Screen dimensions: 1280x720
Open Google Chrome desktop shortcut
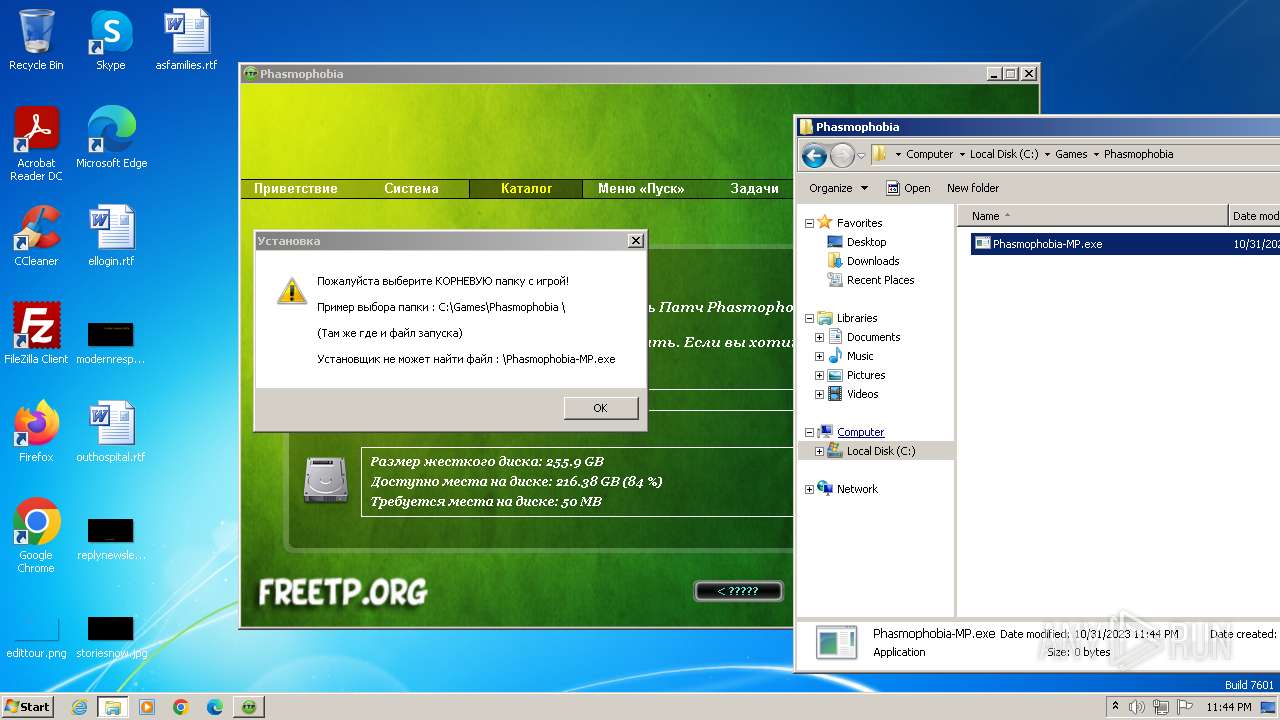36,536
